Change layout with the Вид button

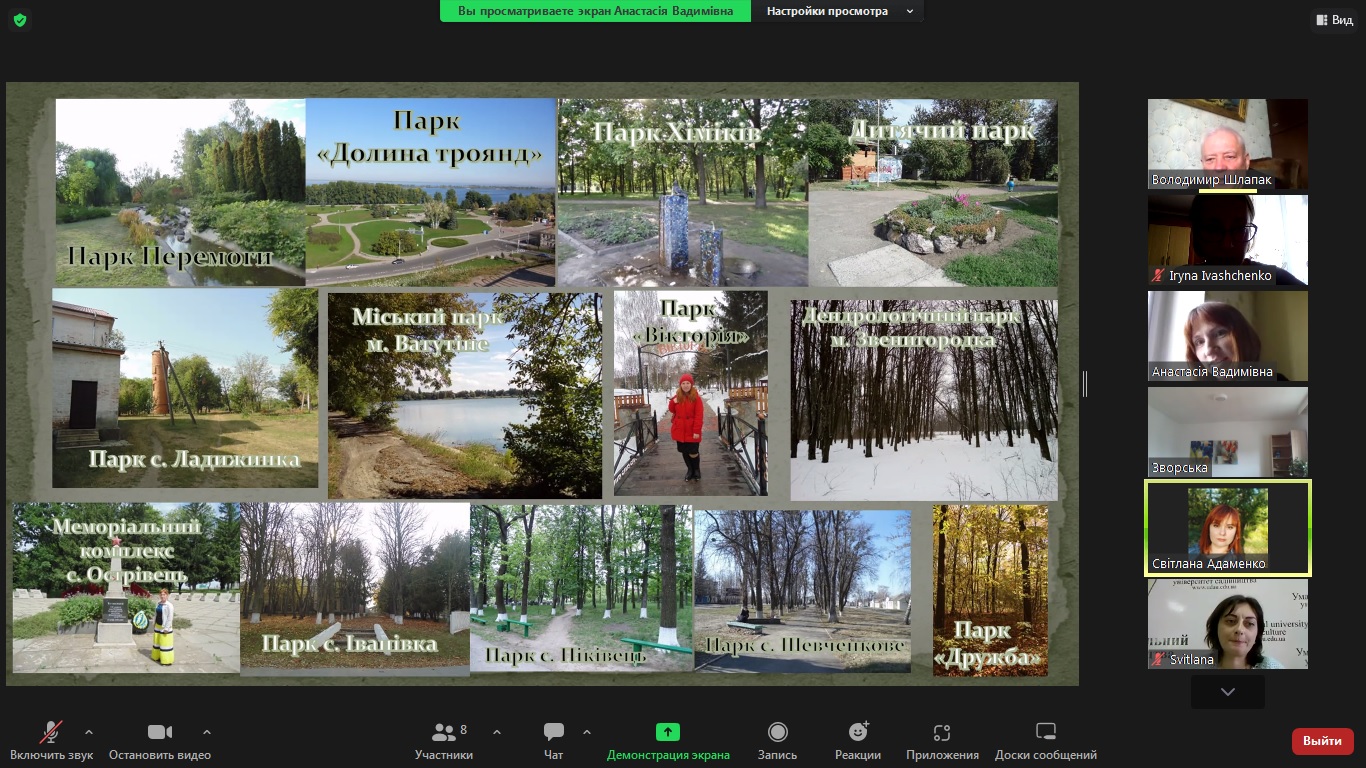coord(1335,20)
